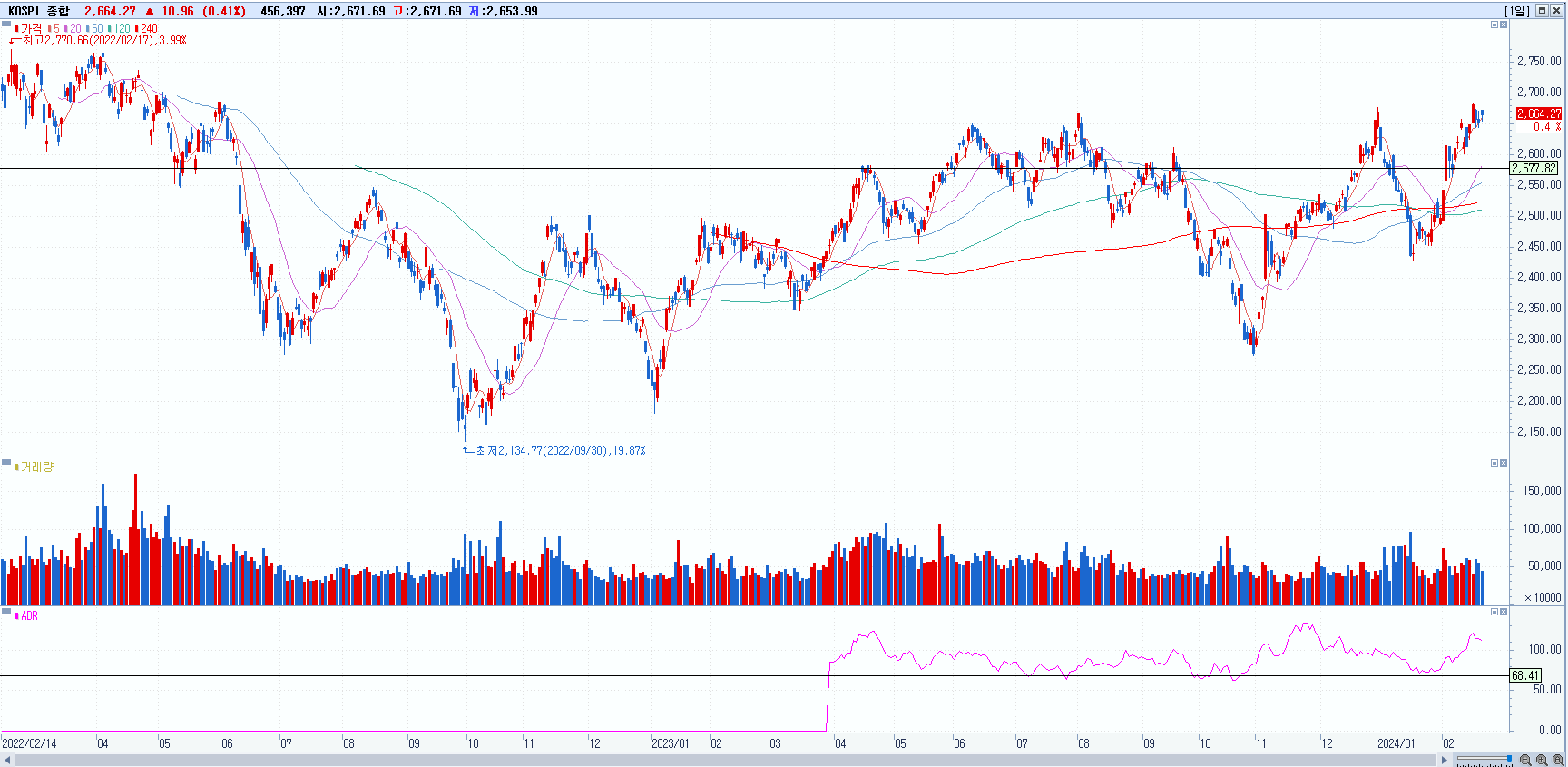Click the scroll right arrow of the chart scrollbar
The height and width of the screenshot is (767, 1568).
[1445, 760]
